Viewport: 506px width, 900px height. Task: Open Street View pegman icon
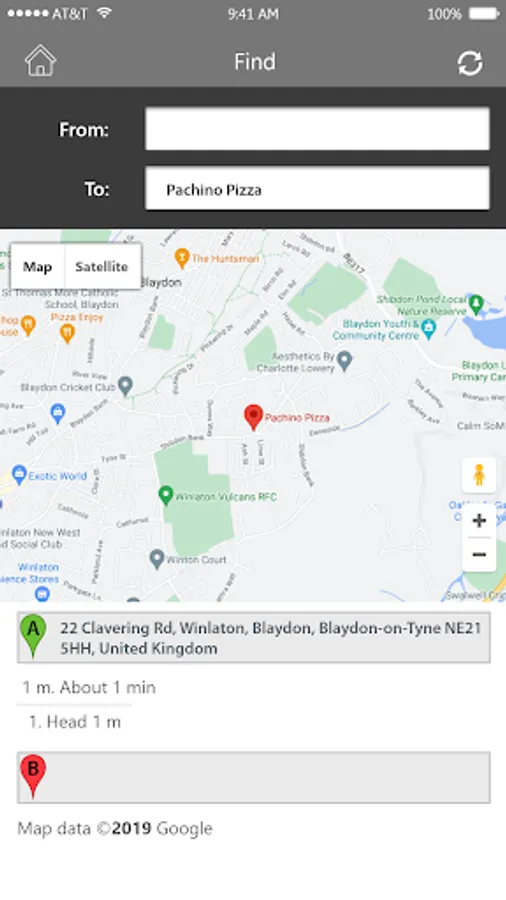[479, 475]
